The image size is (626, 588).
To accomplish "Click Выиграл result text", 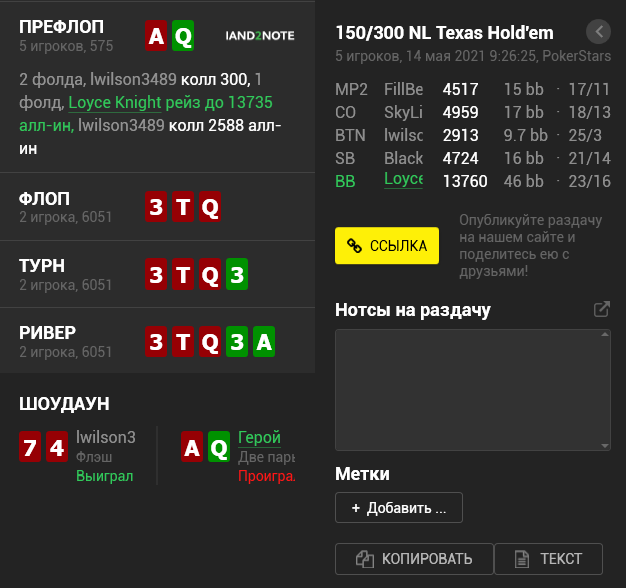I will (x=105, y=476).
